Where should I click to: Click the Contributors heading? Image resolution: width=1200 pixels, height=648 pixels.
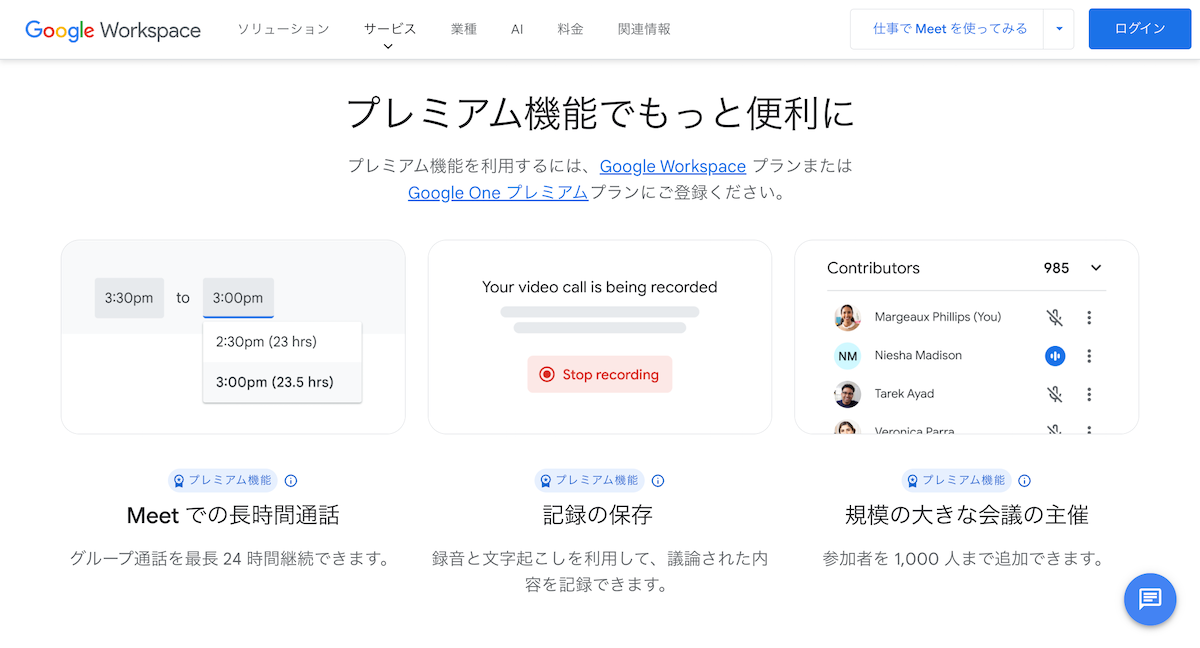tap(873, 268)
